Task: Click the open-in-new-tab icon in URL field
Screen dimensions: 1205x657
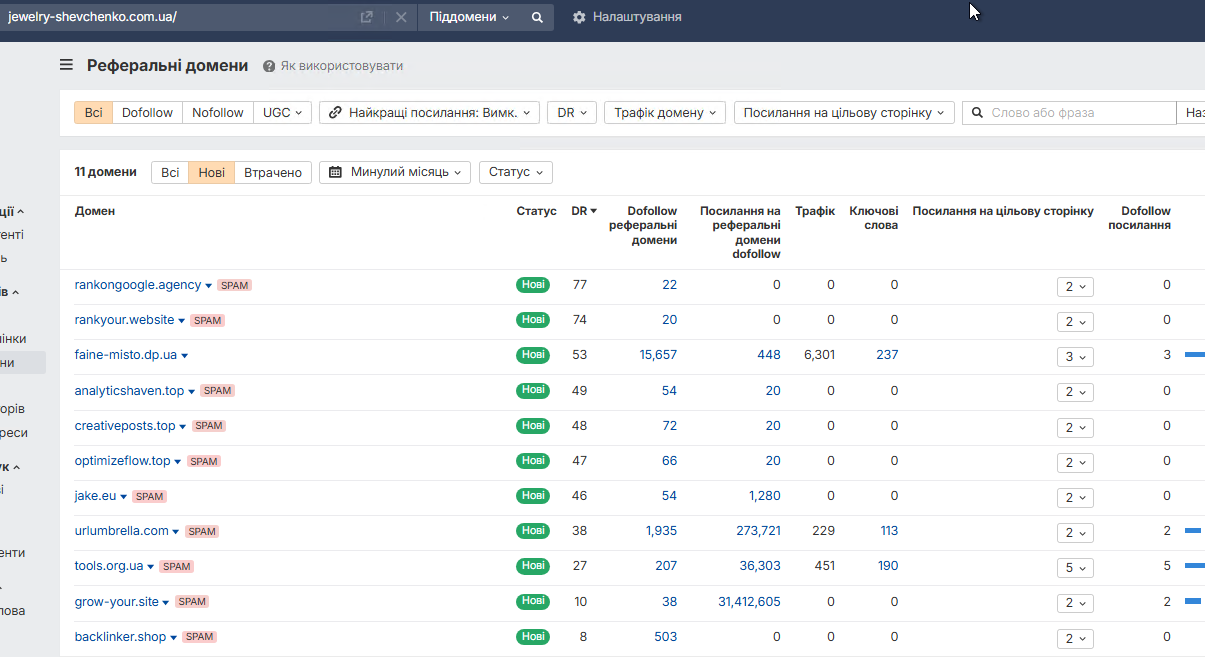Action: [x=366, y=17]
